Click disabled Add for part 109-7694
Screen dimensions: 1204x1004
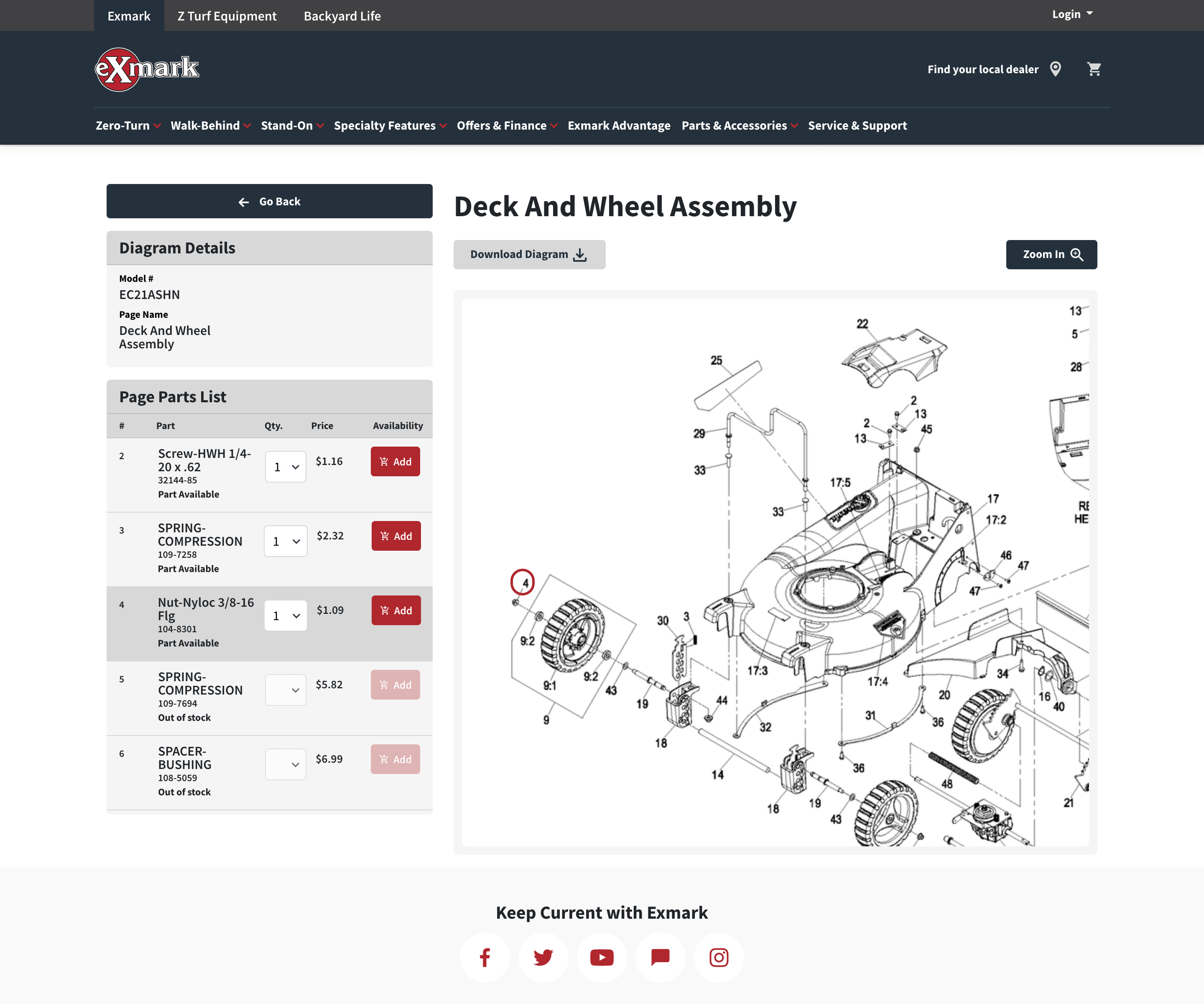click(395, 685)
